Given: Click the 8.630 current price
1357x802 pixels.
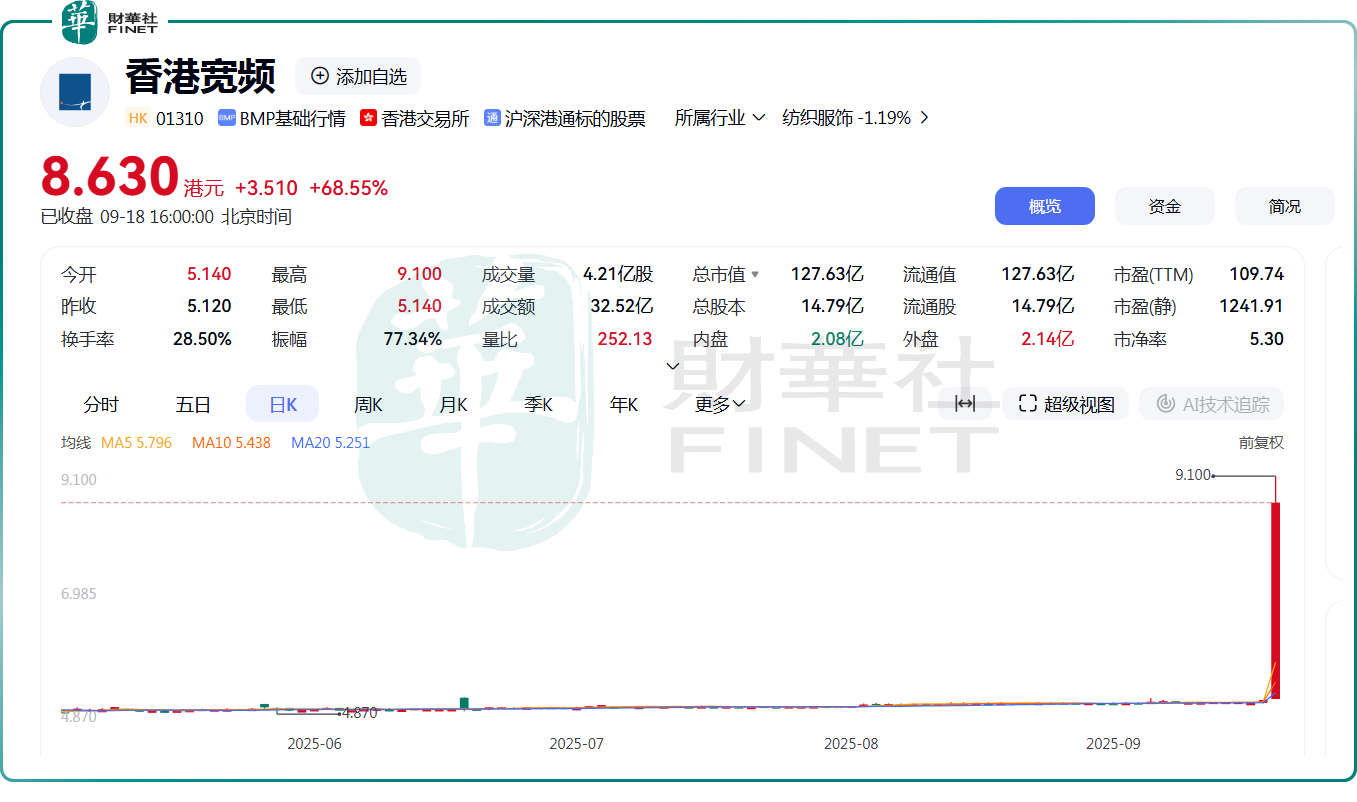Looking at the screenshot, I should [109, 177].
